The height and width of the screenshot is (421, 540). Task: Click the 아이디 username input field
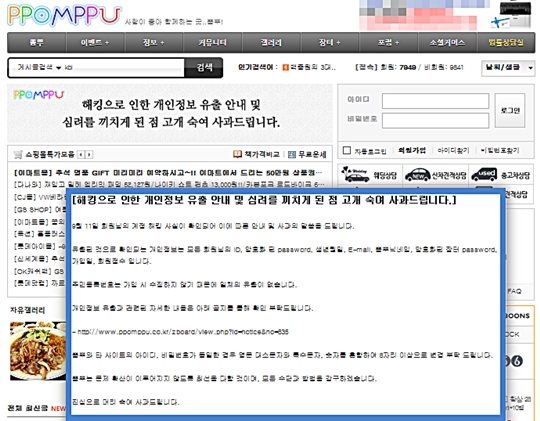pos(435,101)
